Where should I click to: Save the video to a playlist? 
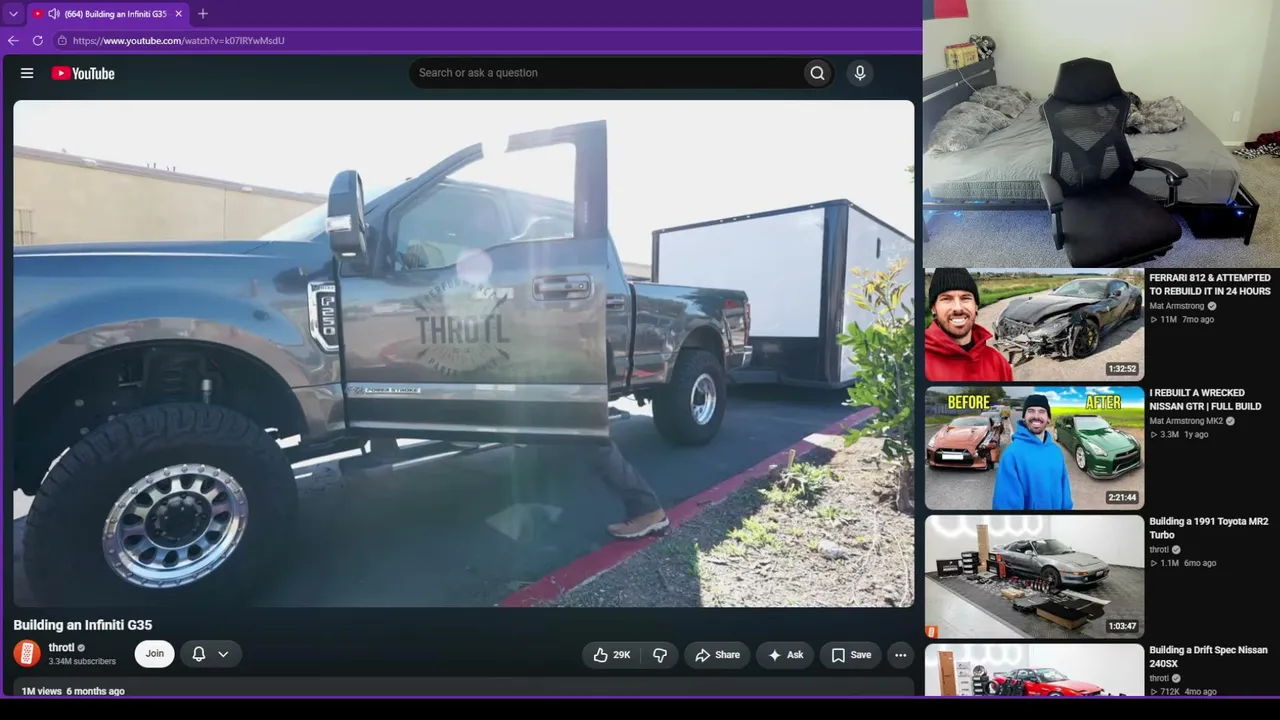tap(851, 655)
